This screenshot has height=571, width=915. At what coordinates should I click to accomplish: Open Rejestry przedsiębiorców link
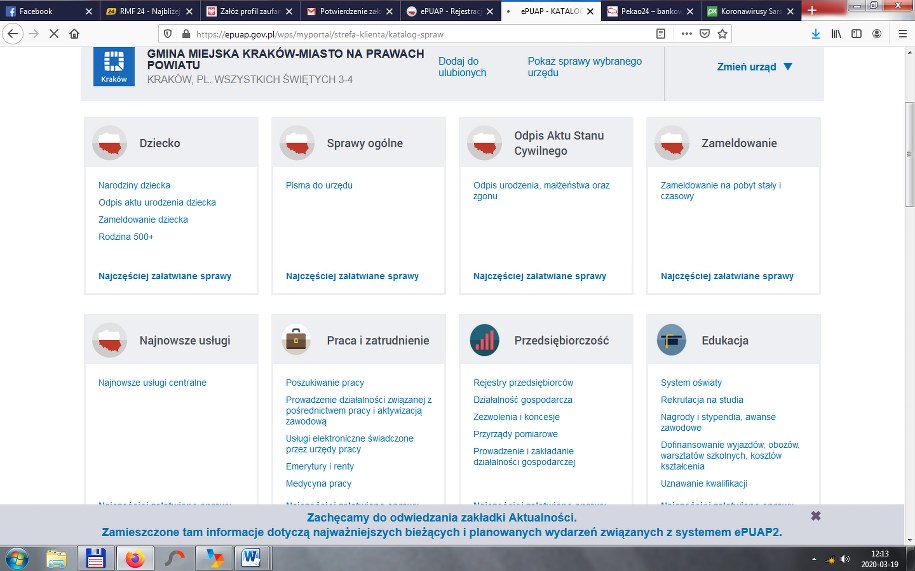pos(523,383)
